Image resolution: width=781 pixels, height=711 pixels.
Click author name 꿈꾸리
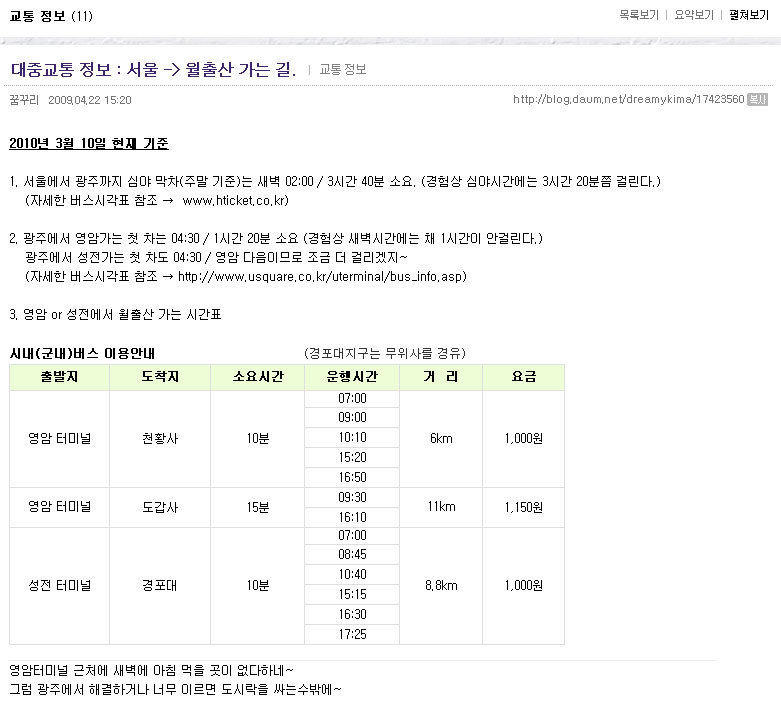tap(24, 100)
